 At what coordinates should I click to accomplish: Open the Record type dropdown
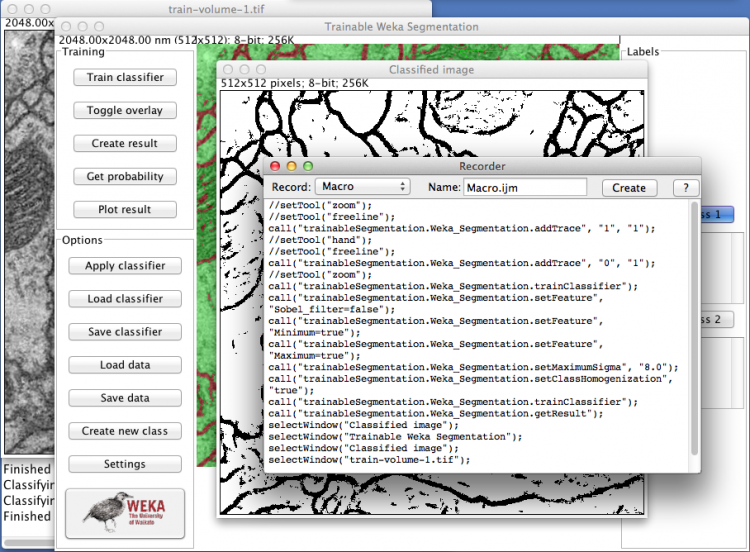click(362, 186)
